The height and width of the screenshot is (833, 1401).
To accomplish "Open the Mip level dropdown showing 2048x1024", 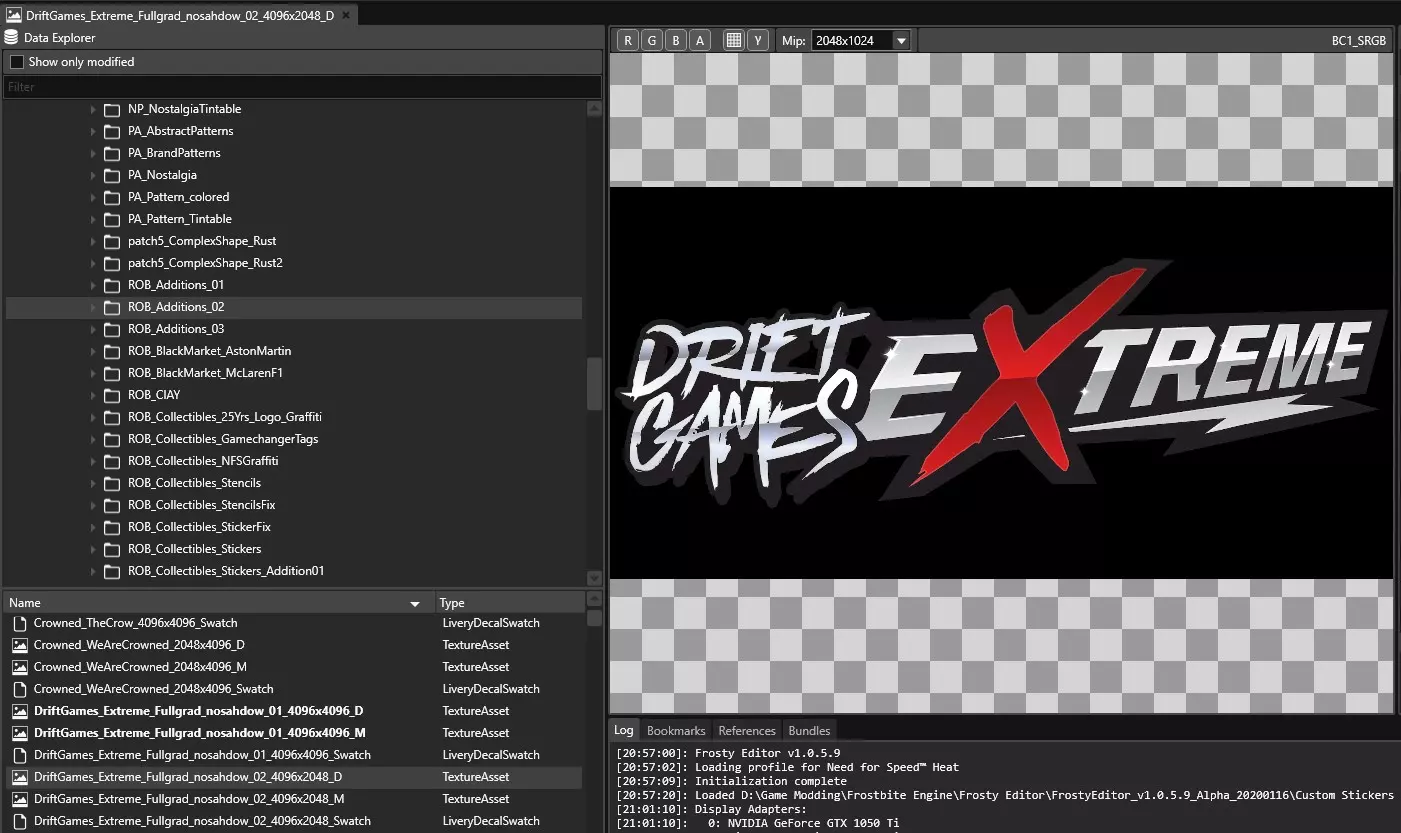I will (861, 40).
